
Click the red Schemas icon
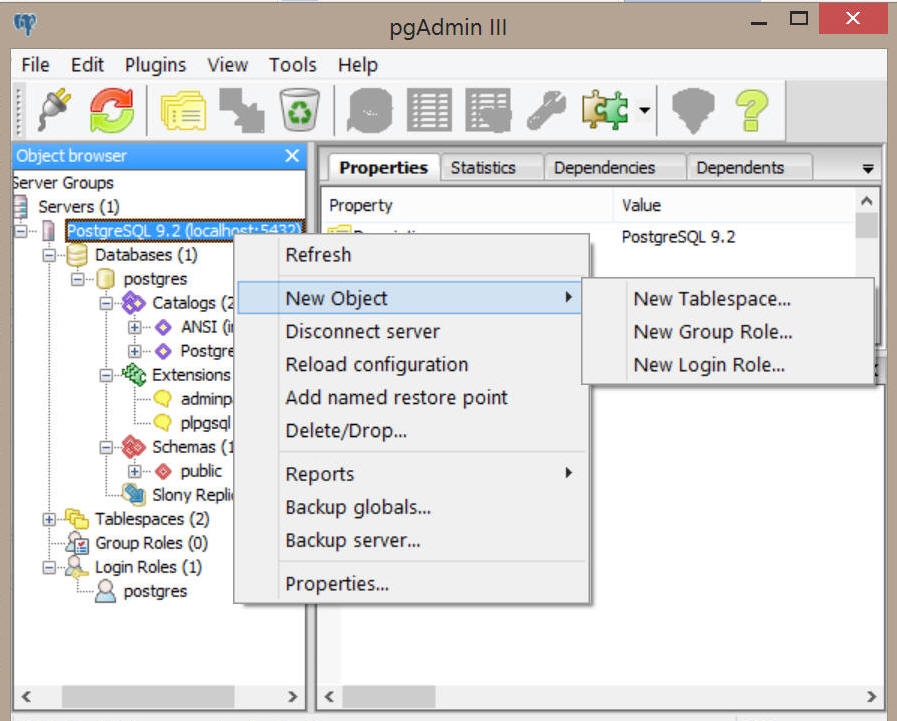point(133,447)
